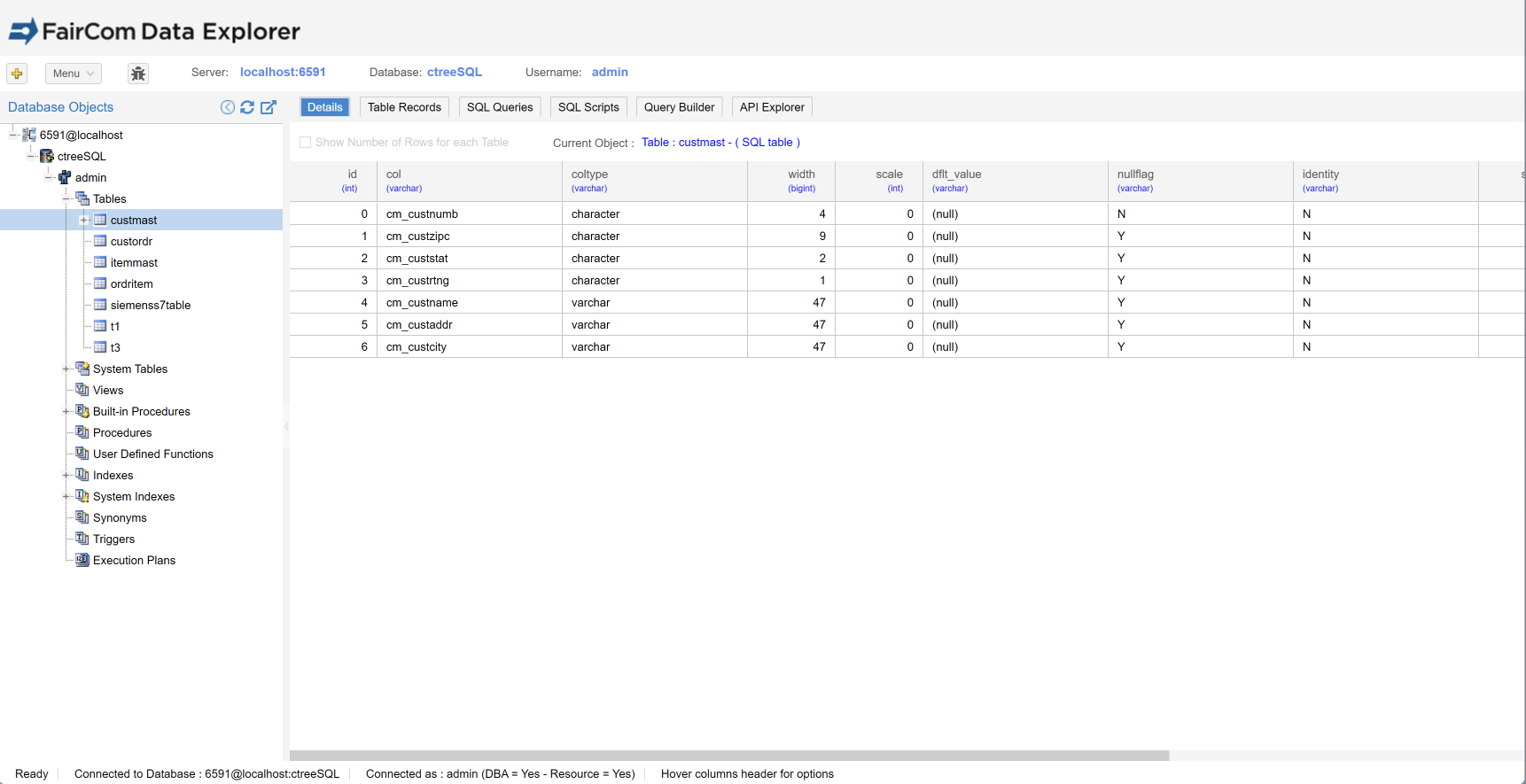This screenshot has width=1526, height=784.
Task: Collapse the ctreeSQL database node
Action: (x=31, y=156)
